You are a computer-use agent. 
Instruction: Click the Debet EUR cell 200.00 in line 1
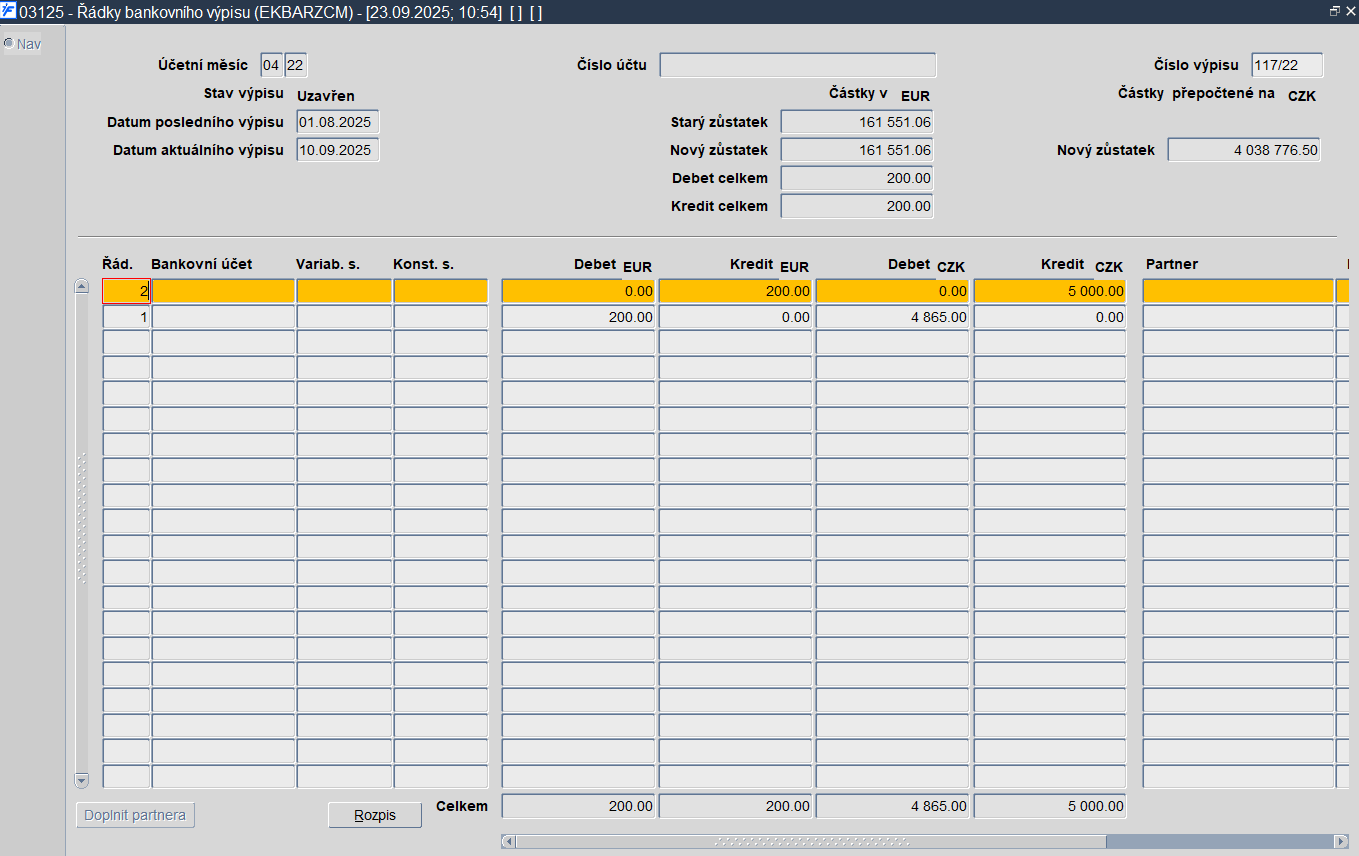tap(578, 317)
